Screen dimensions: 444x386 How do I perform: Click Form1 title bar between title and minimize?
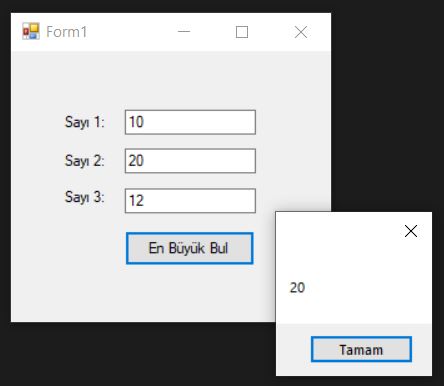132,32
